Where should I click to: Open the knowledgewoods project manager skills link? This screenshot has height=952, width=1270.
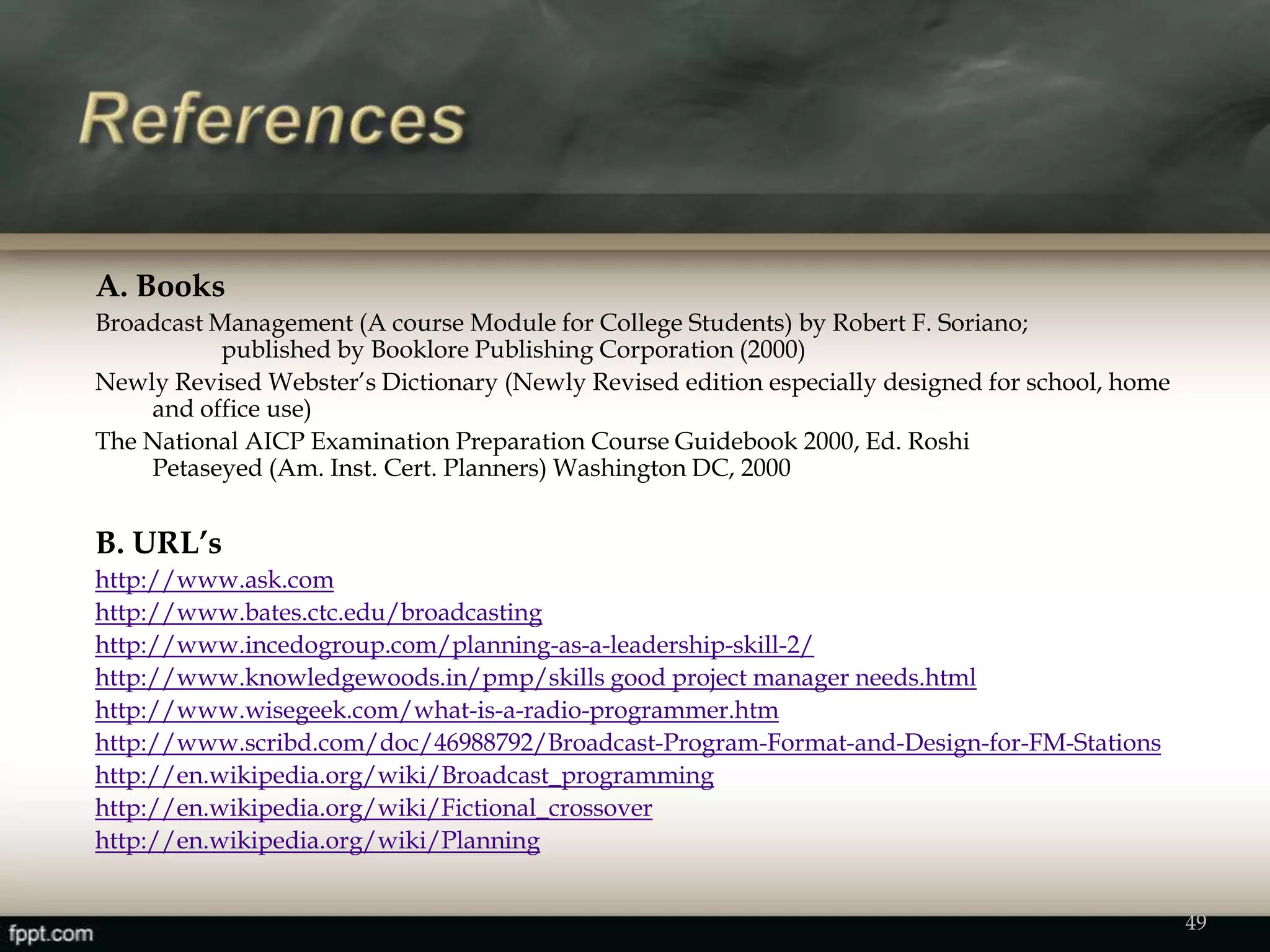point(536,677)
